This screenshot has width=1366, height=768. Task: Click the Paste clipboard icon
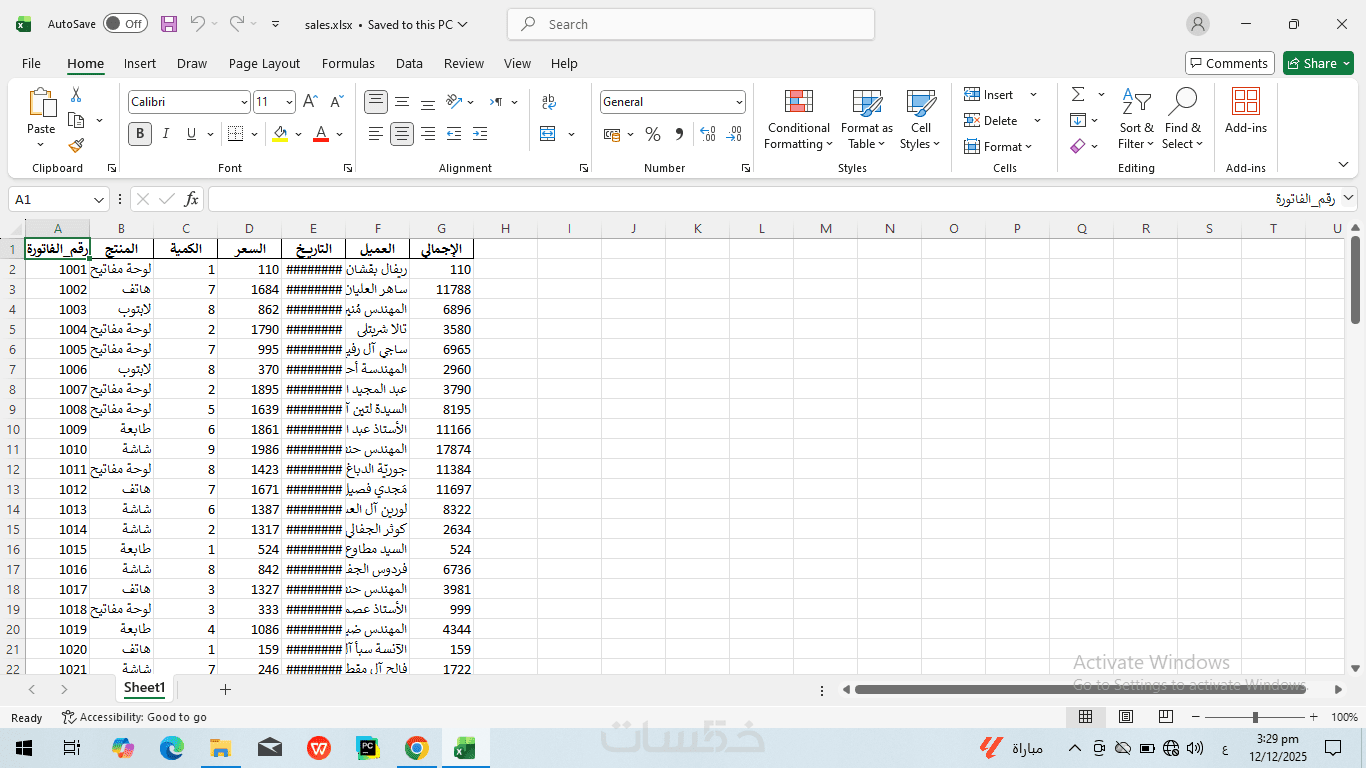[41, 103]
